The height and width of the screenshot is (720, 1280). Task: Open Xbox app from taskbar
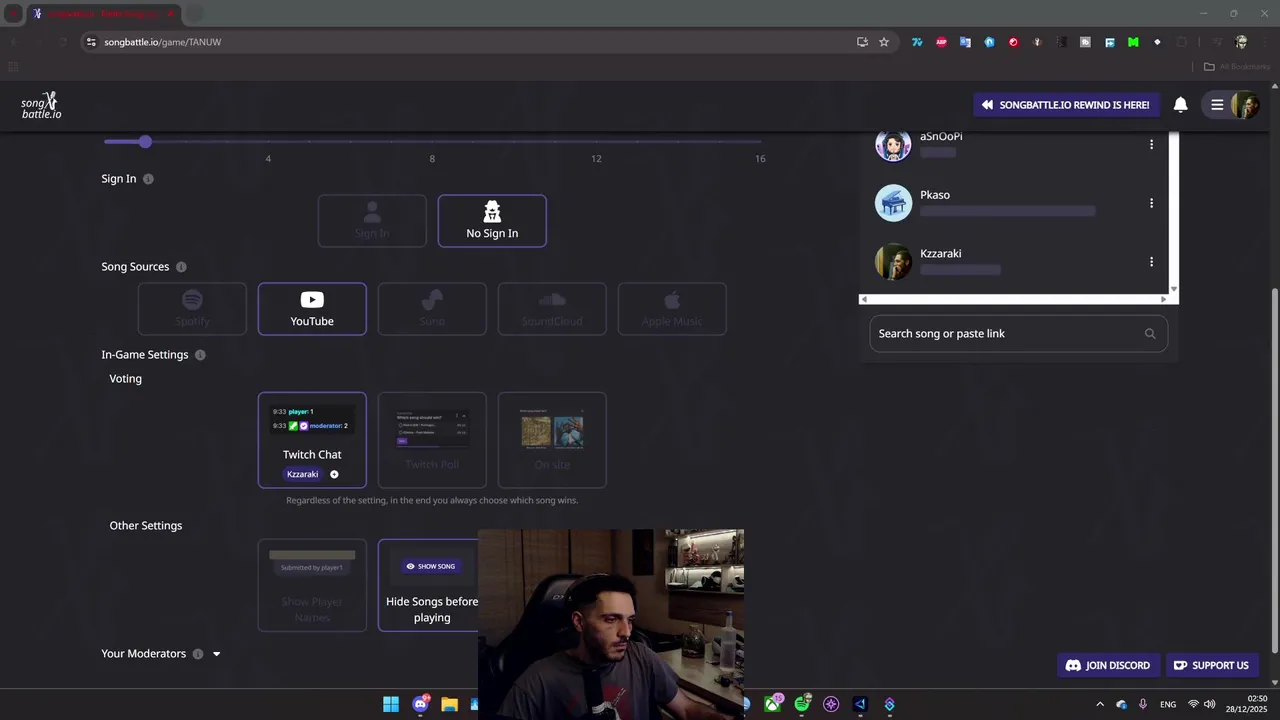(773, 704)
